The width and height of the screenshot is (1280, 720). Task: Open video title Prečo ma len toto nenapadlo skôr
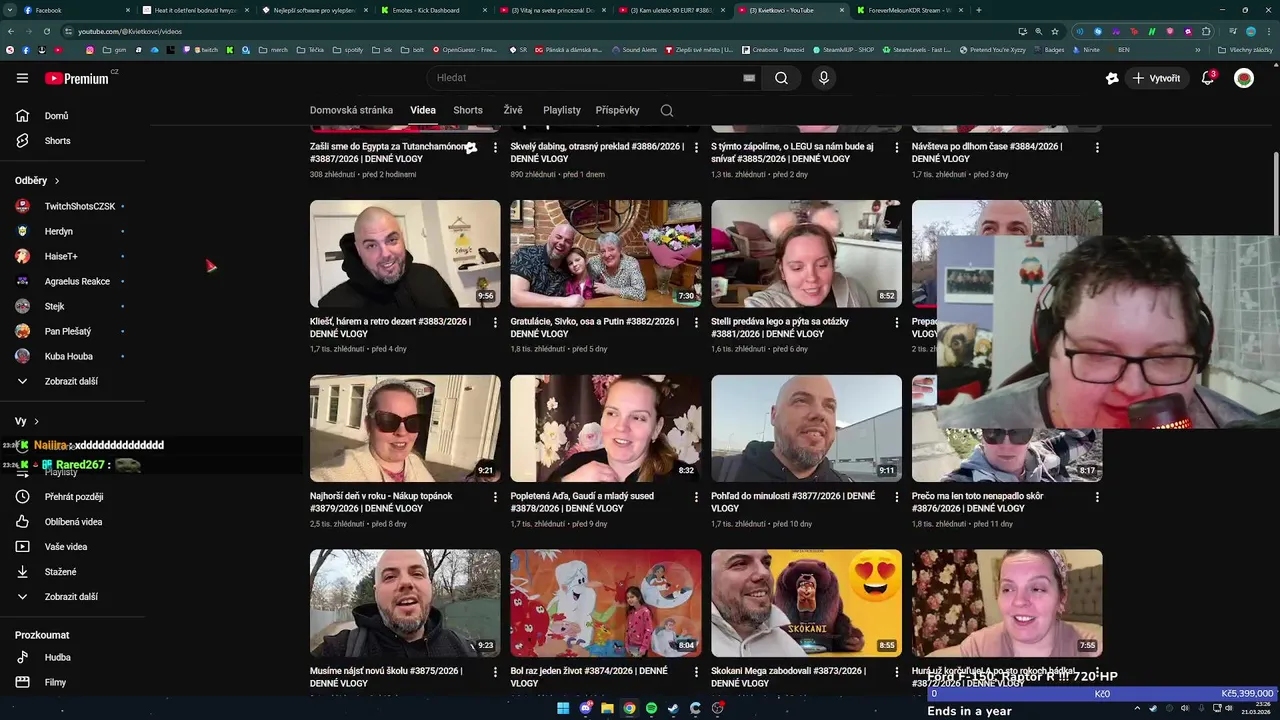click(x=977, y=502)
